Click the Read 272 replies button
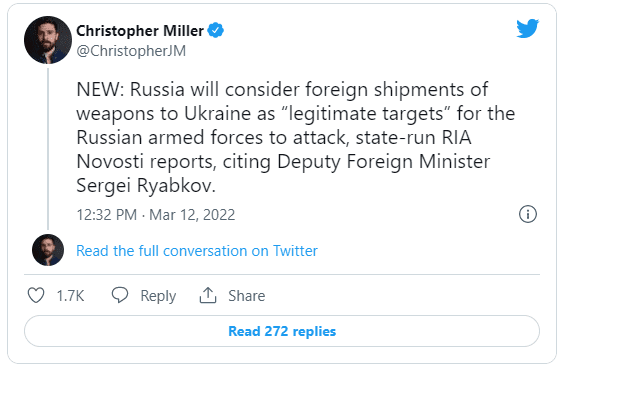The width and height of the screenshot is (624, 397). coord(282,331)
